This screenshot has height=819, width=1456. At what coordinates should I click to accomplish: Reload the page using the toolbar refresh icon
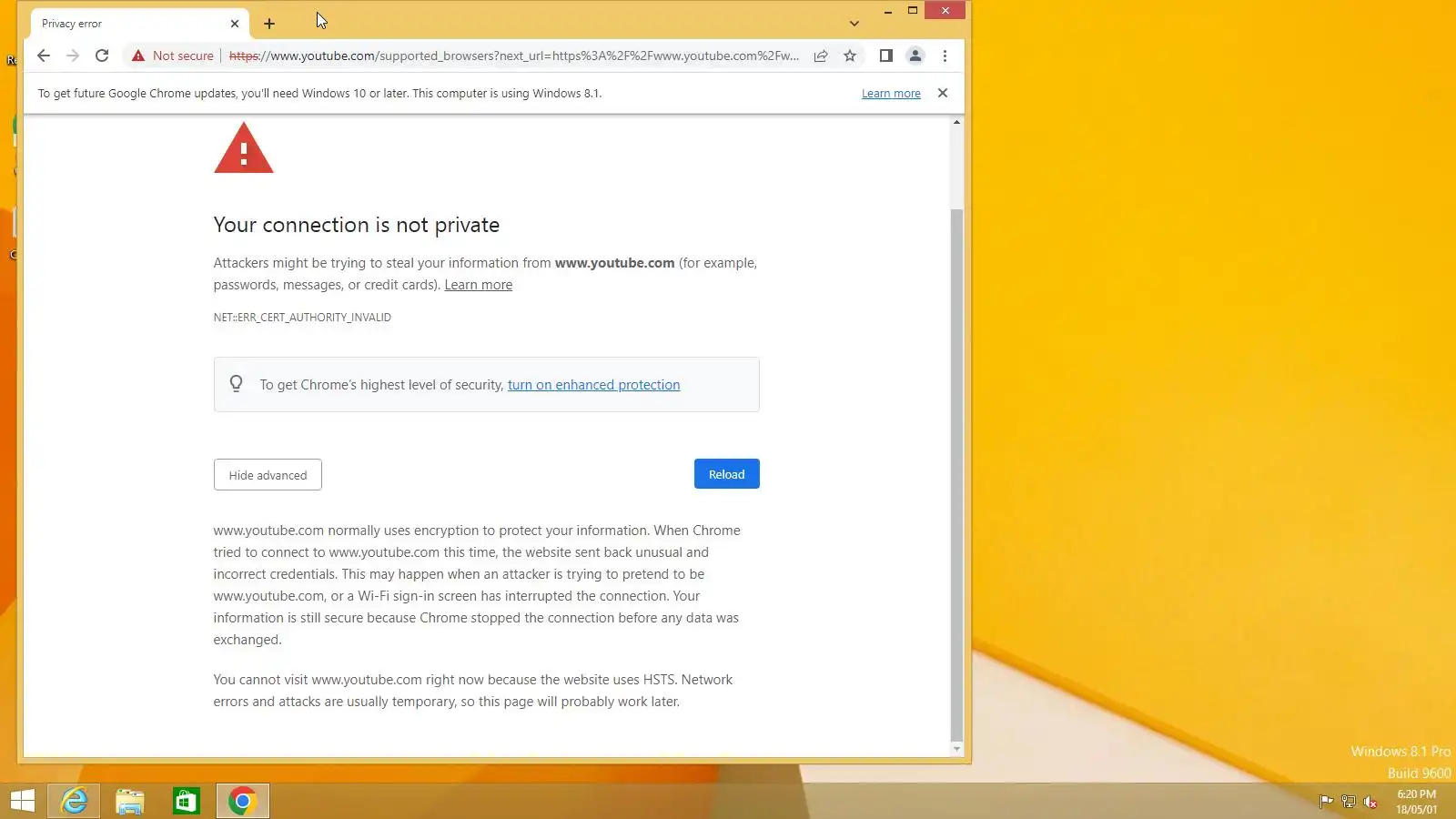tap(102, 56)
